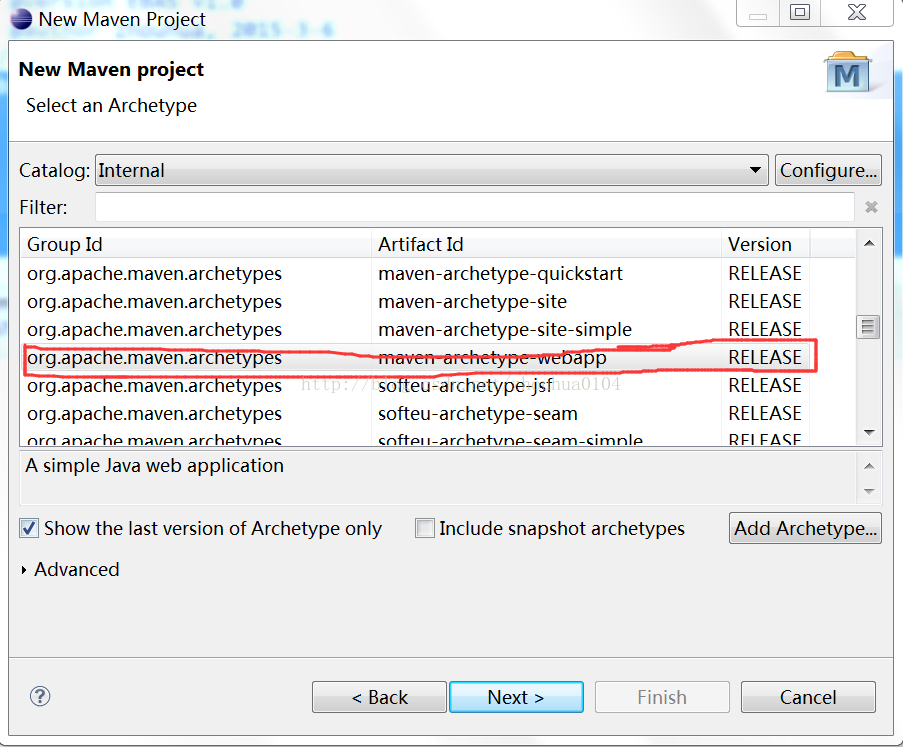This screenshot has width=903, height=747.
Task: Click the archetype table scroll up arrow
Action: (x=869, y=244)
